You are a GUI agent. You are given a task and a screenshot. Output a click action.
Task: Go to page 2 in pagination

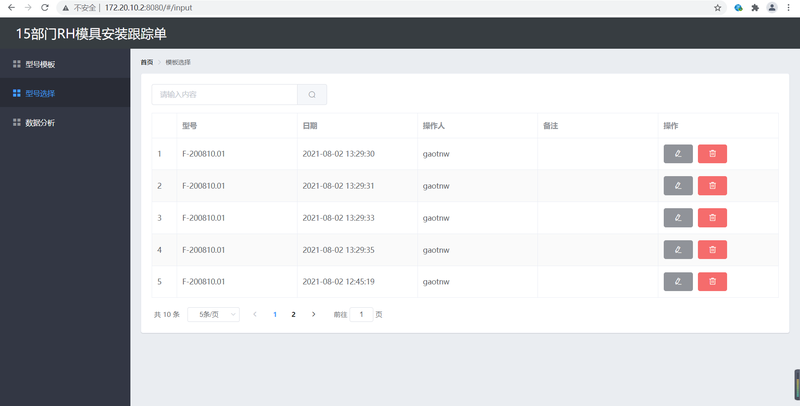[x=293, y=314]
